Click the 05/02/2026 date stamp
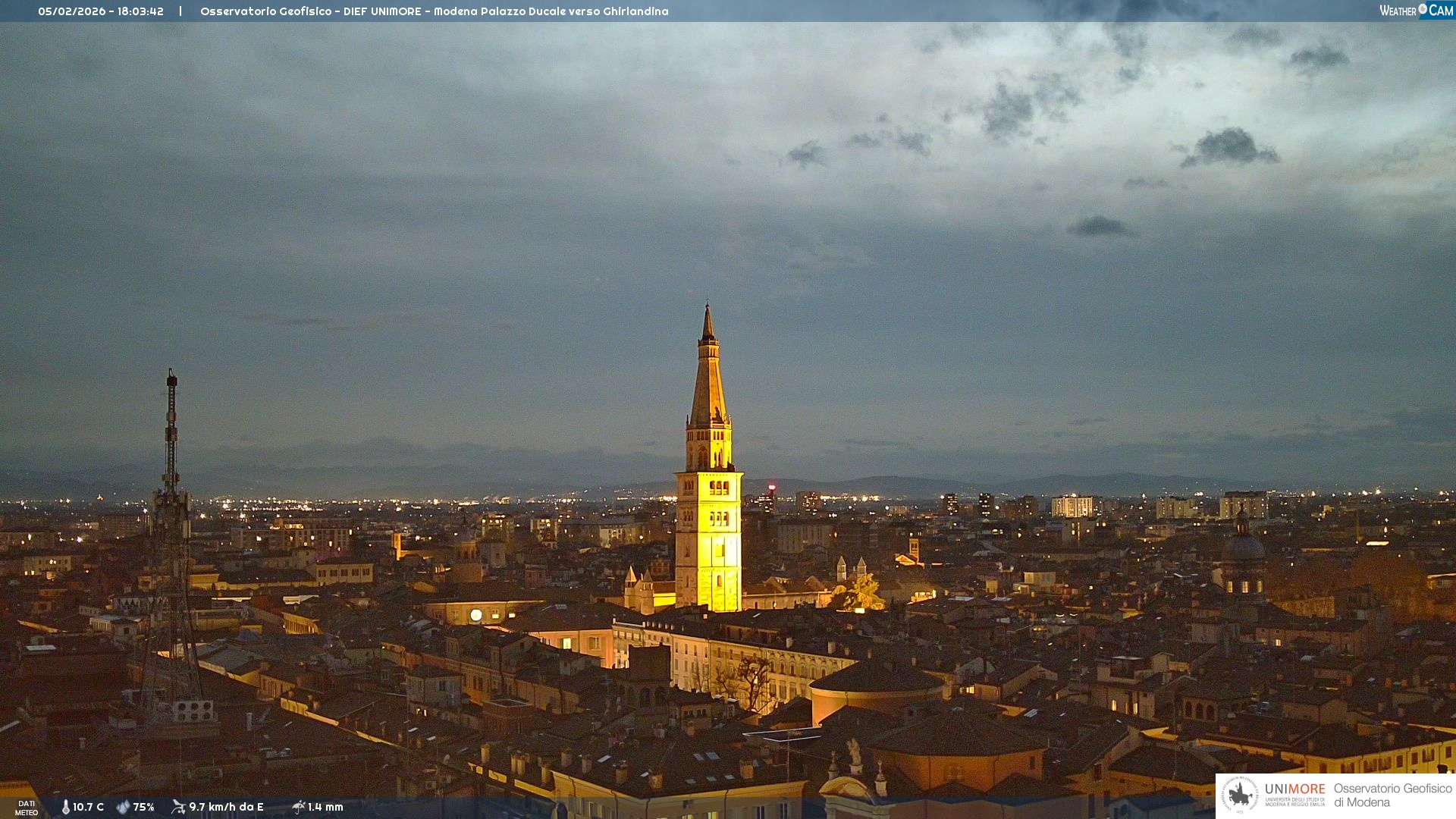Viewport: 1456px width, 819px height. point(72,11)
